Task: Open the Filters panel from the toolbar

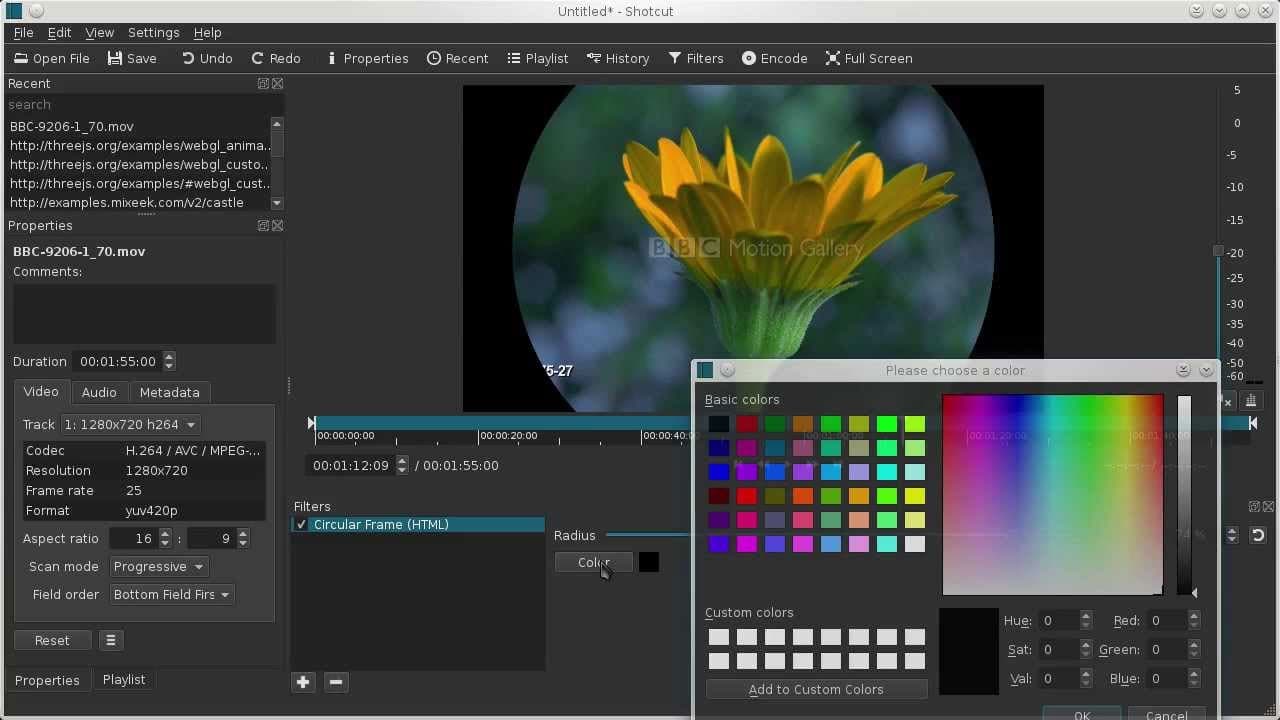Action: point(696,58)
